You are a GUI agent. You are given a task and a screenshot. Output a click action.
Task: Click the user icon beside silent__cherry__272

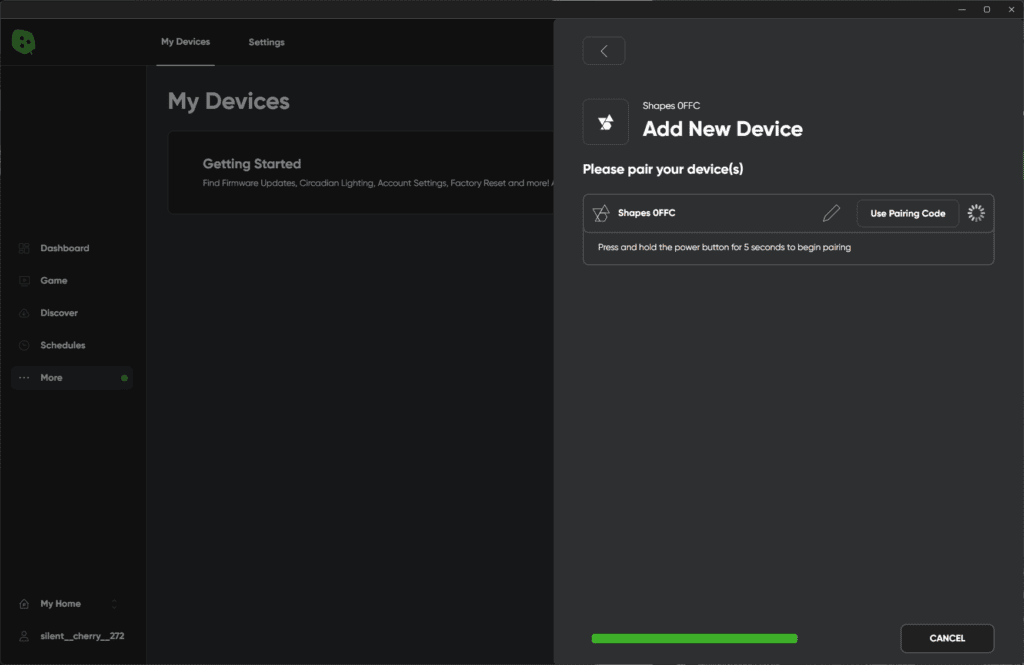point(24,636)
